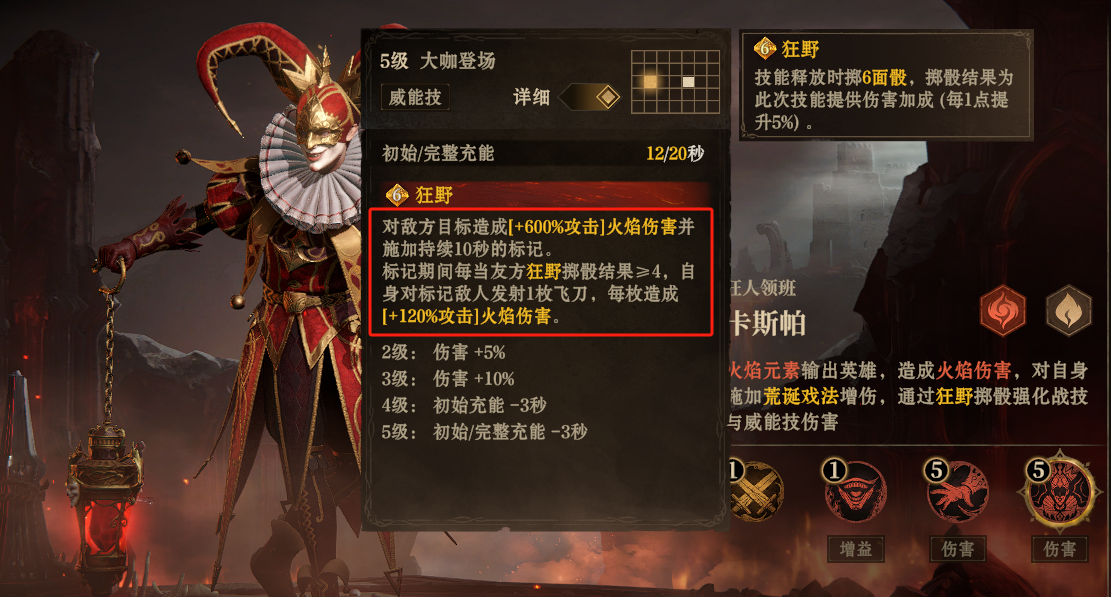The width and height of the screenshot is (1111, 597).
Task: Select the brown flame hexagon icon
Action: pos(1068,311)
